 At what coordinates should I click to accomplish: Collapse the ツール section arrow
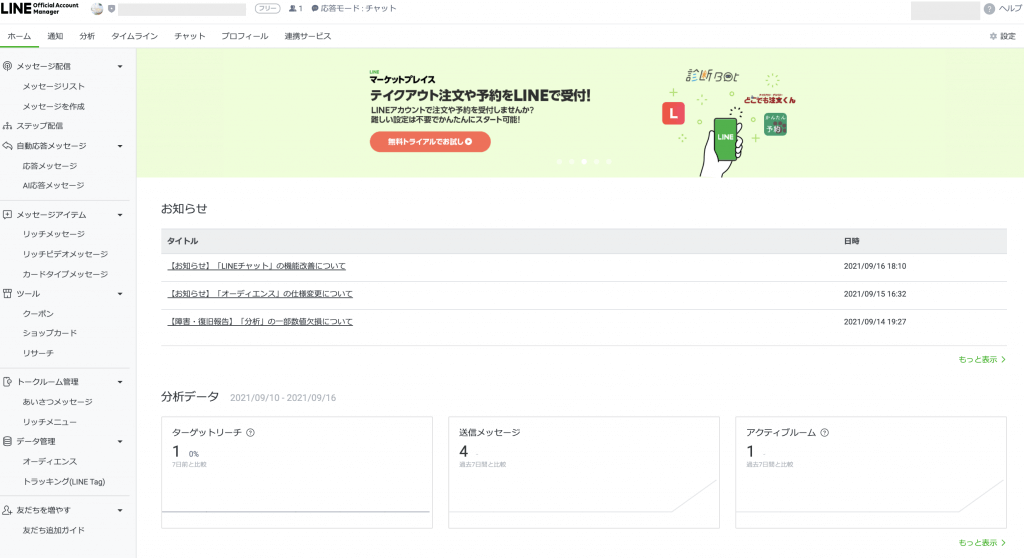(x=120, y=293)
